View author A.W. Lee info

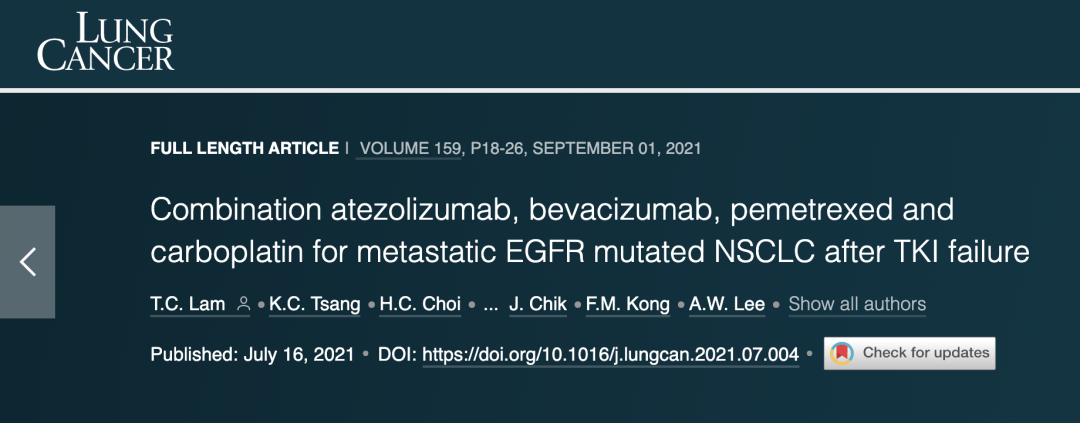727,304
